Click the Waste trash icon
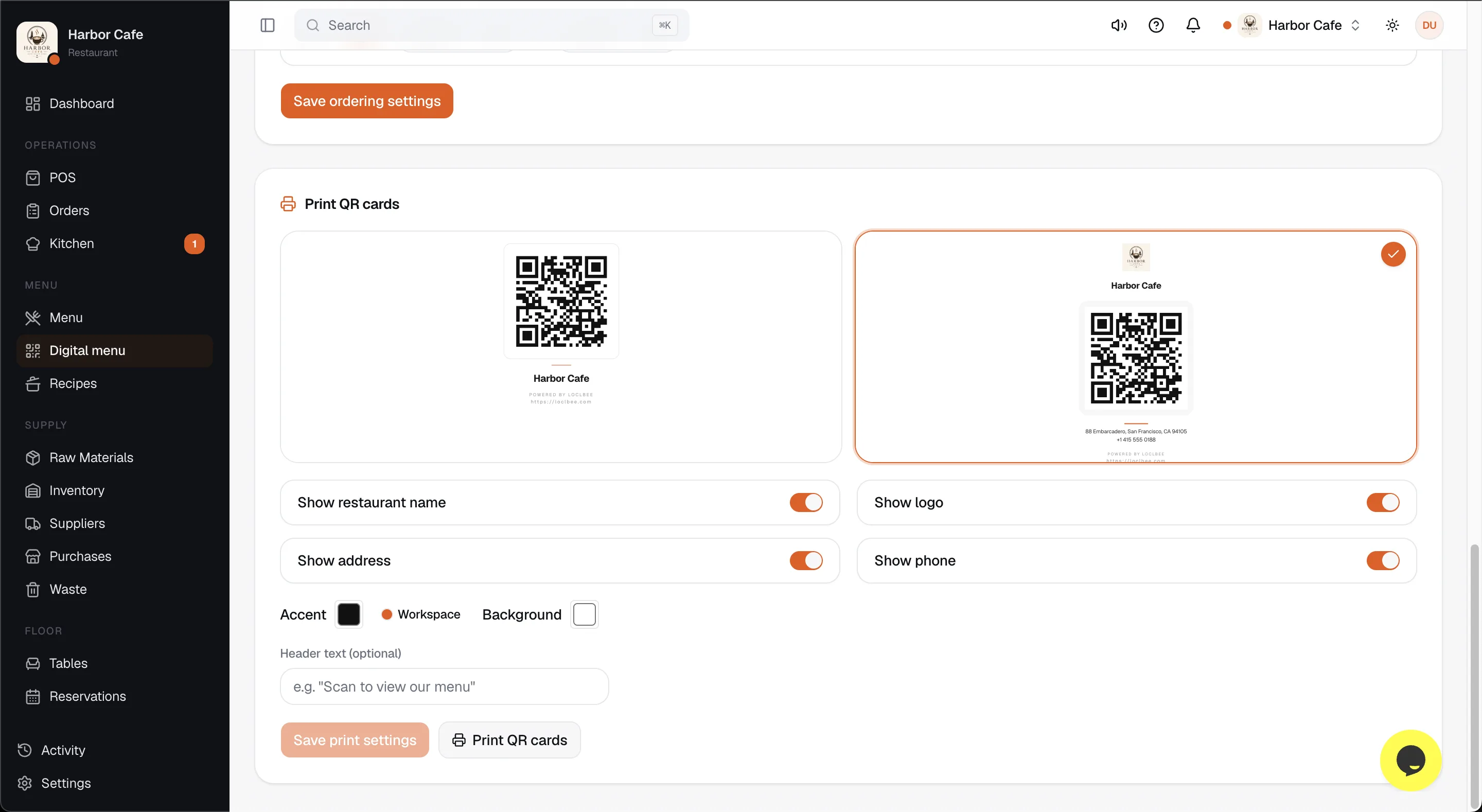This screenshot has width=1482, height=812. [x=33, y=589]
